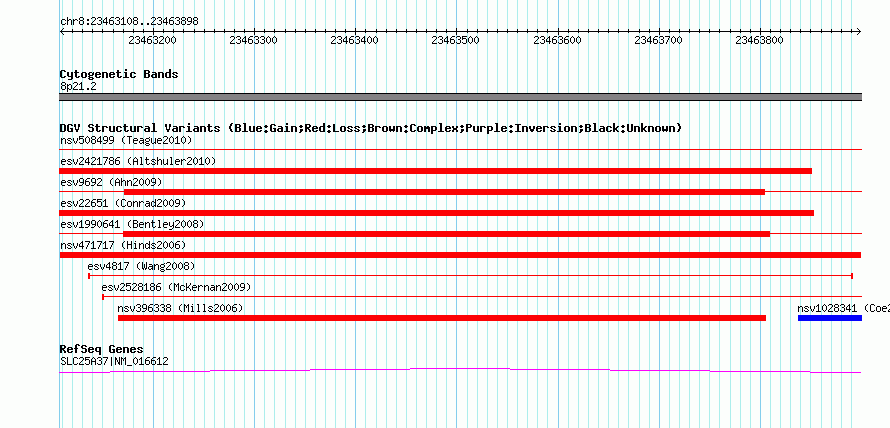Open variant label esv22651 (Conrad2009)
This screenshot has height=428, width=890.
tap(123, 203)
